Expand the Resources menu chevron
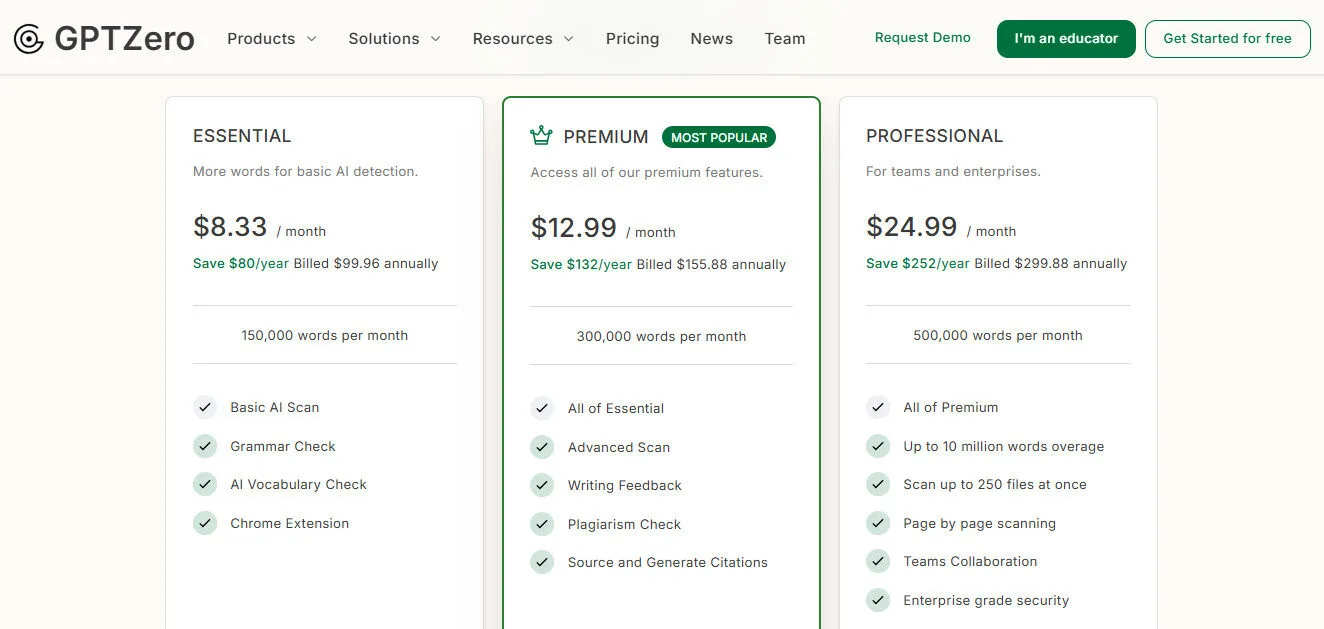 tap(568, 39)
